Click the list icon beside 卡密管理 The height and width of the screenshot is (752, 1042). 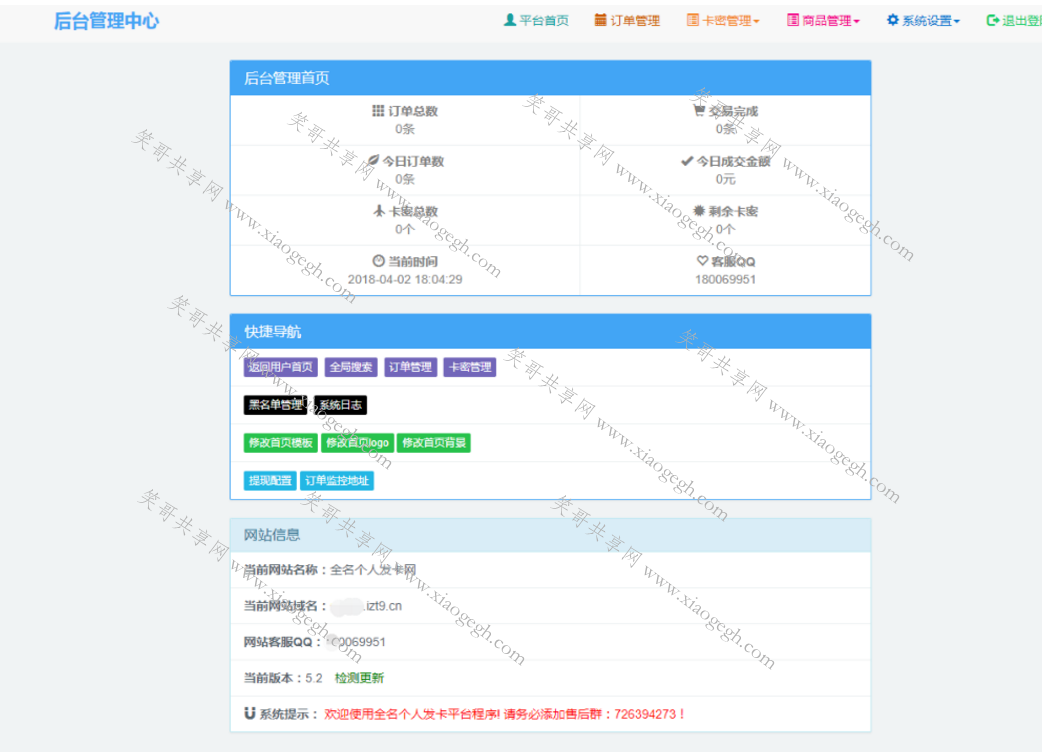[x=693, y=20]
